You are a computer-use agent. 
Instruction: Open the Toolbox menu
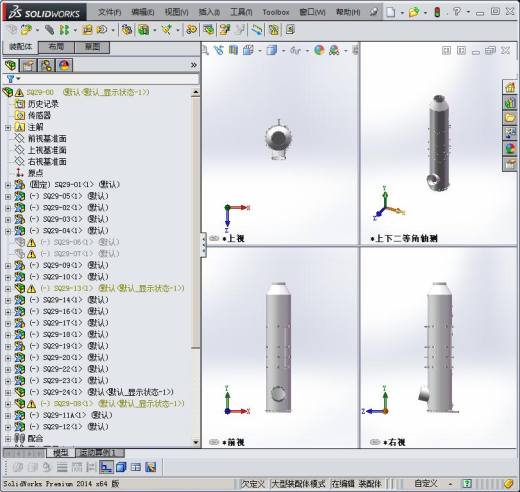[x=276, y=12]
